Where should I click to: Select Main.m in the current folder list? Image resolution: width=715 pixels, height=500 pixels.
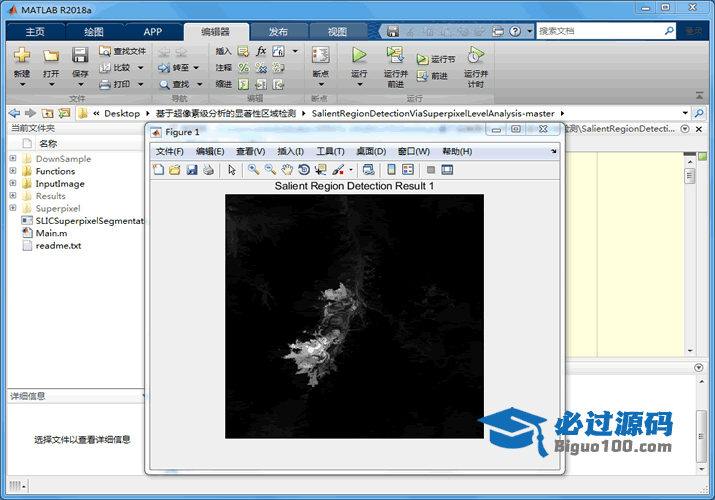(x=51, y=233)
